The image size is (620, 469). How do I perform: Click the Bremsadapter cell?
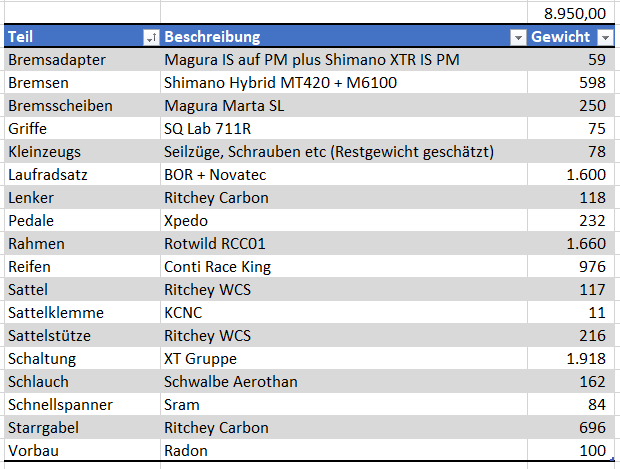(56, 60)
